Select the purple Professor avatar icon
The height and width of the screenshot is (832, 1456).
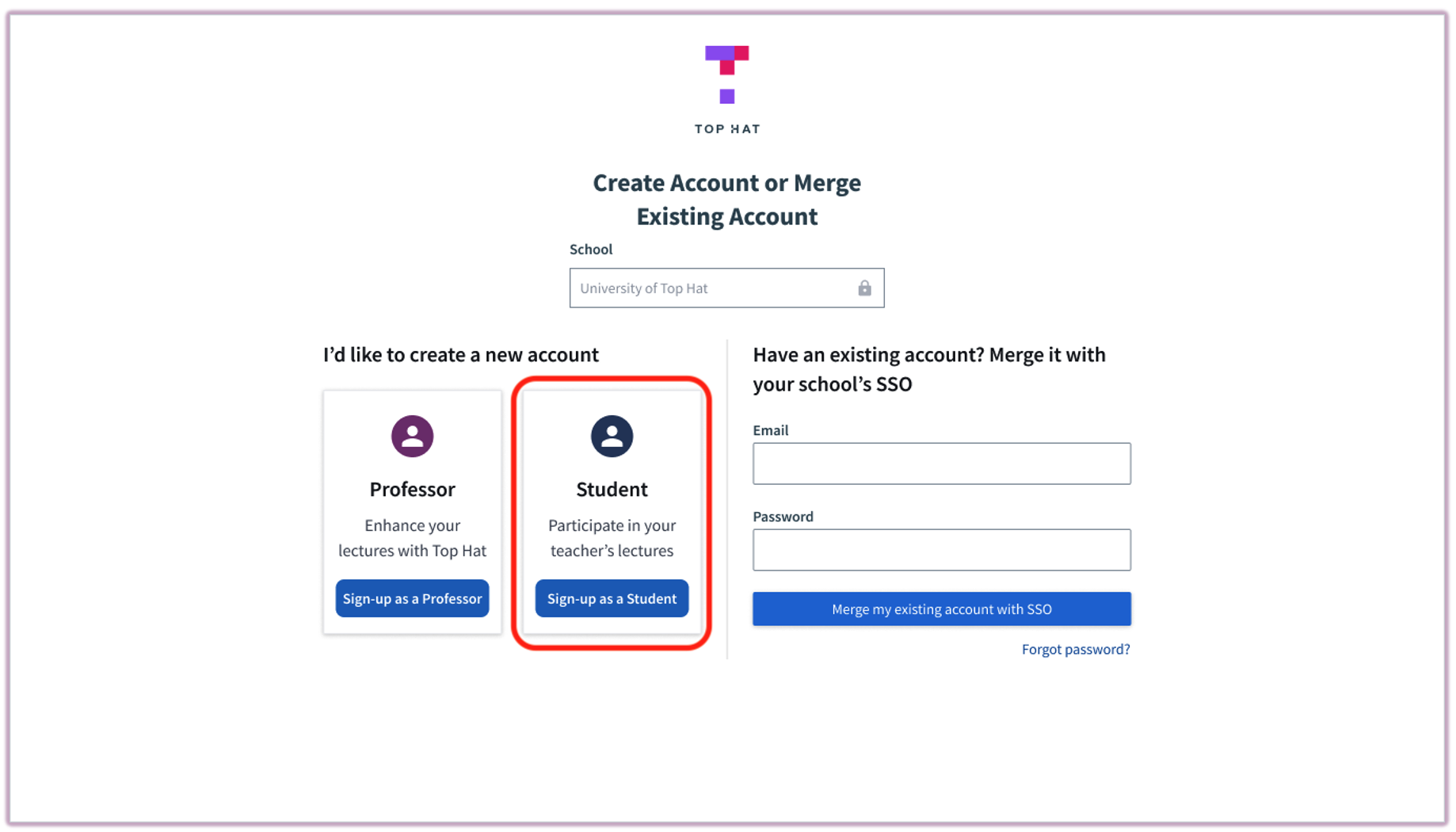(x=412, y=435)
